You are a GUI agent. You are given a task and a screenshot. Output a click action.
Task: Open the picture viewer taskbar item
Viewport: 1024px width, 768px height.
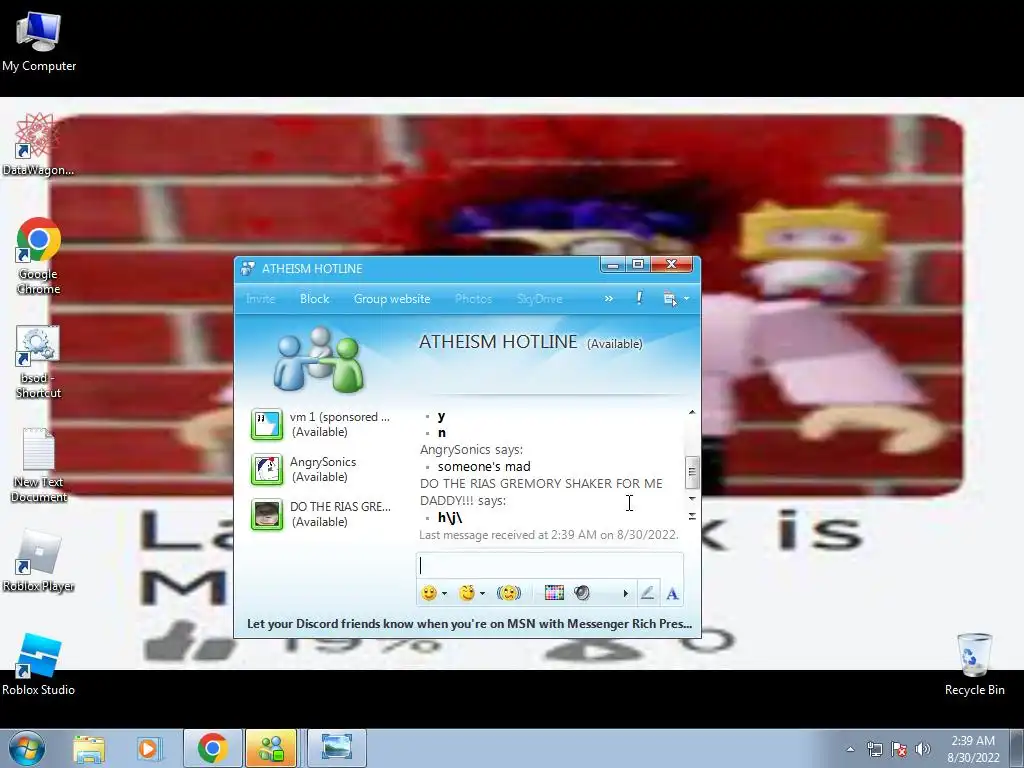tap(337, 748)
